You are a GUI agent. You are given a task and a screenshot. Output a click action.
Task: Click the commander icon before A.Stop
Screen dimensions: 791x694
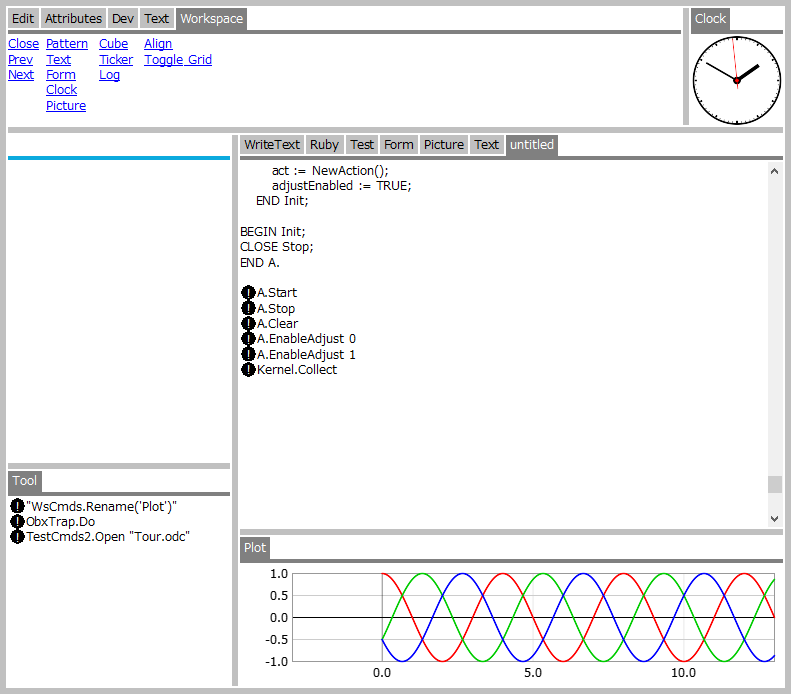248,309
